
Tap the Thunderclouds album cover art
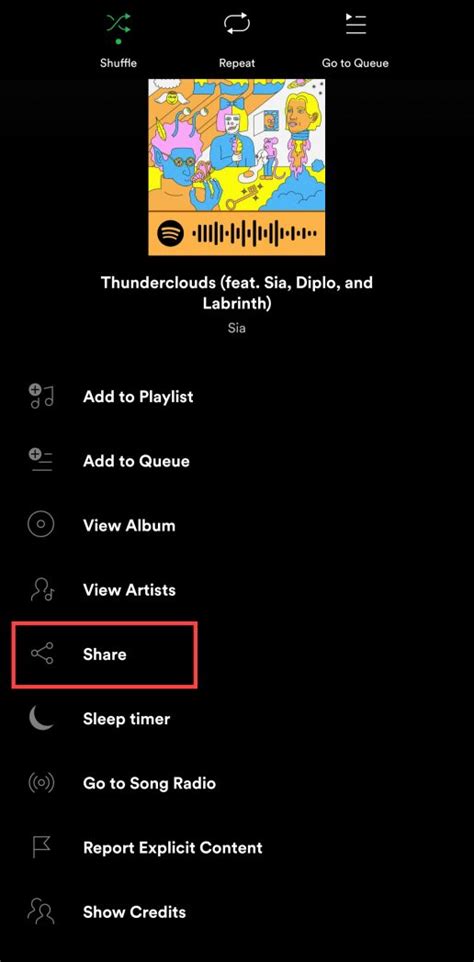[x=237, y=145]
